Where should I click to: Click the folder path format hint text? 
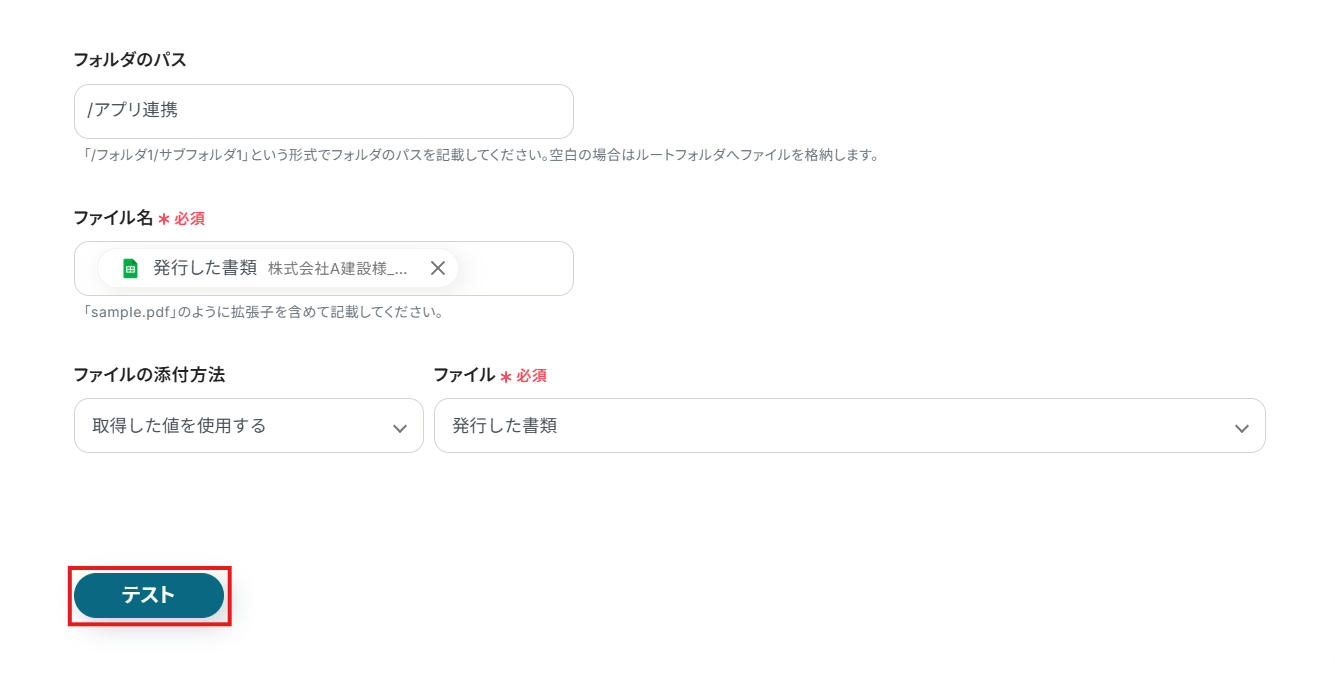click(480, 156)
